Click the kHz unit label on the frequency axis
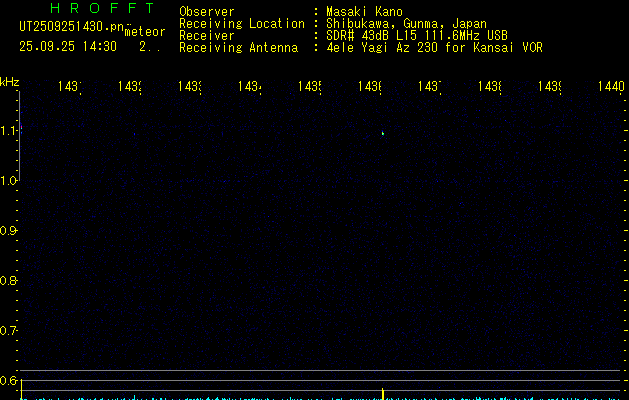The width and height of the screenshot is (629, 400). pyautogui.click(x=10, y=82)
